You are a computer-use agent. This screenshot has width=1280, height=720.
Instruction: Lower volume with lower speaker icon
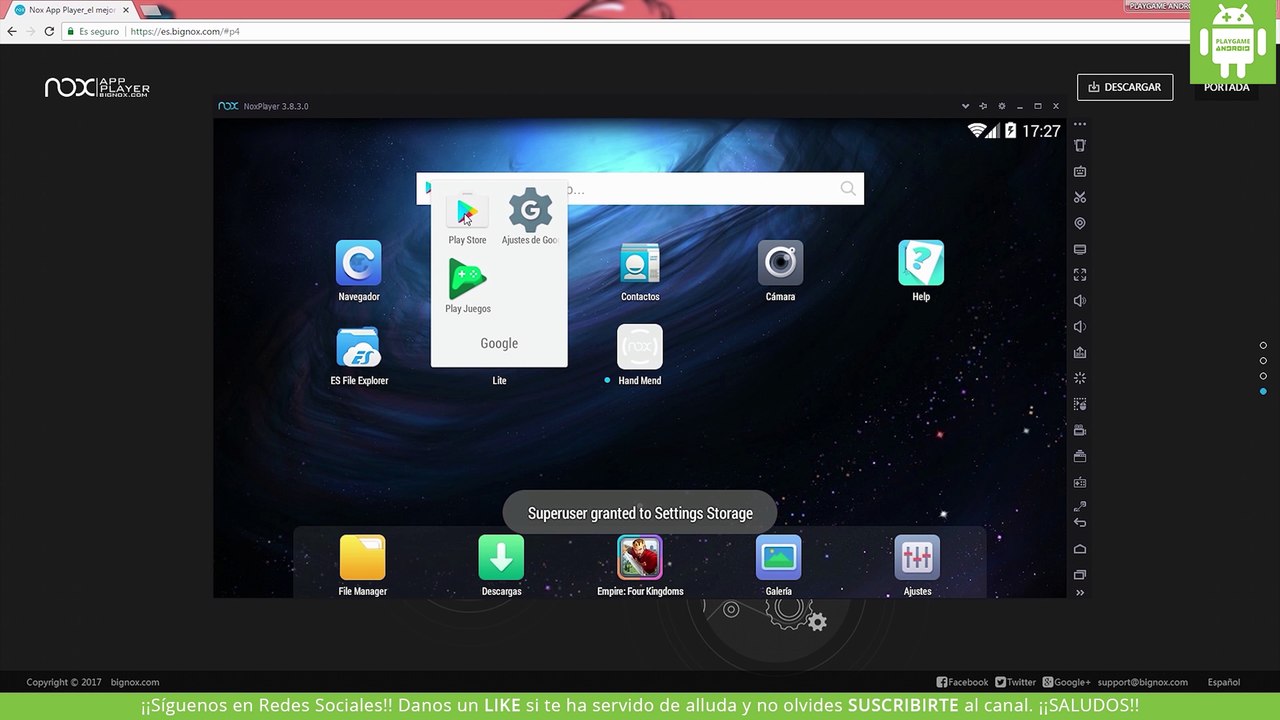tap(1080, 327)
